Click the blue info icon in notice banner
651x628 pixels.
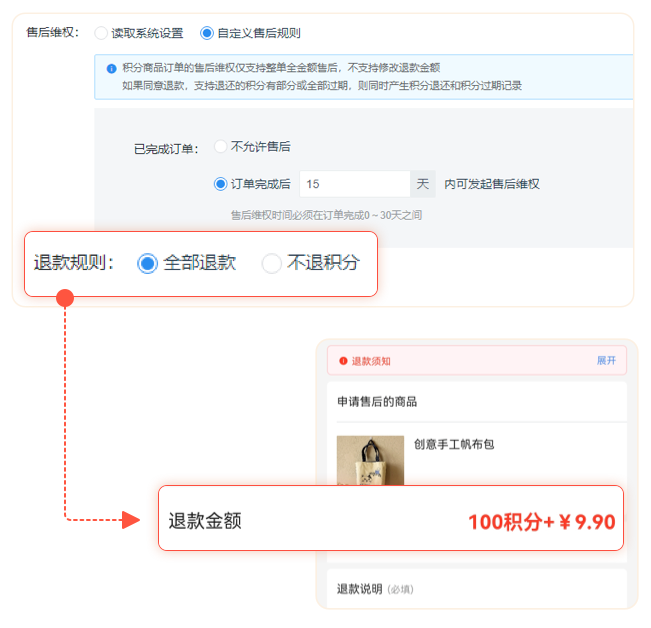pos(111,68)
